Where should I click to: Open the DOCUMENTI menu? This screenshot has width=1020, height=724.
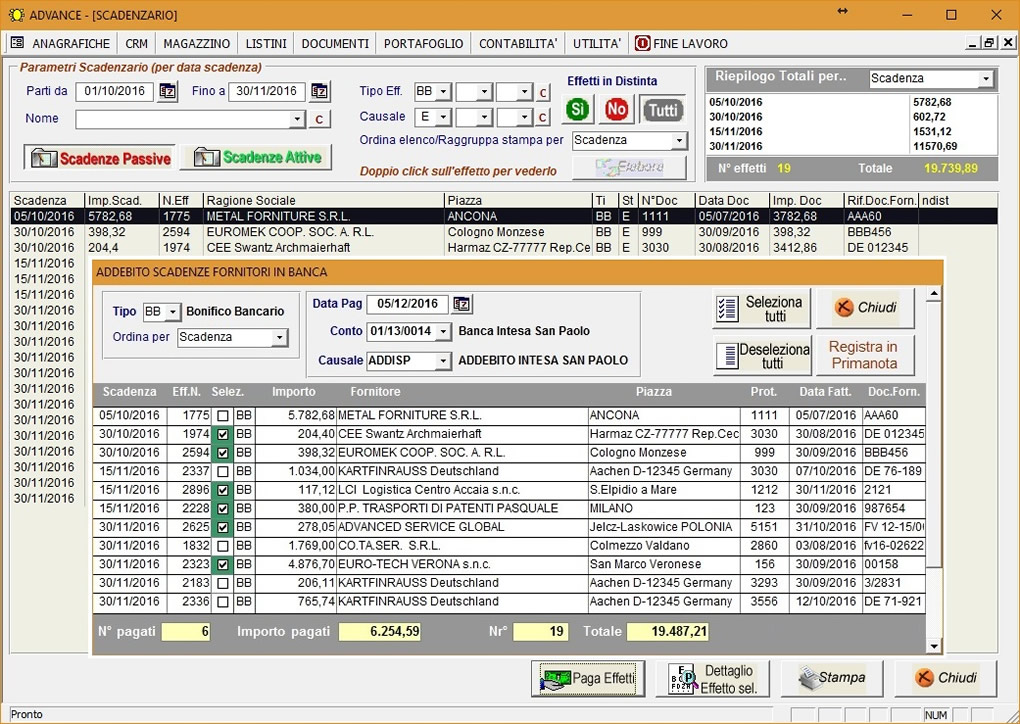click(x=335, y=44)
